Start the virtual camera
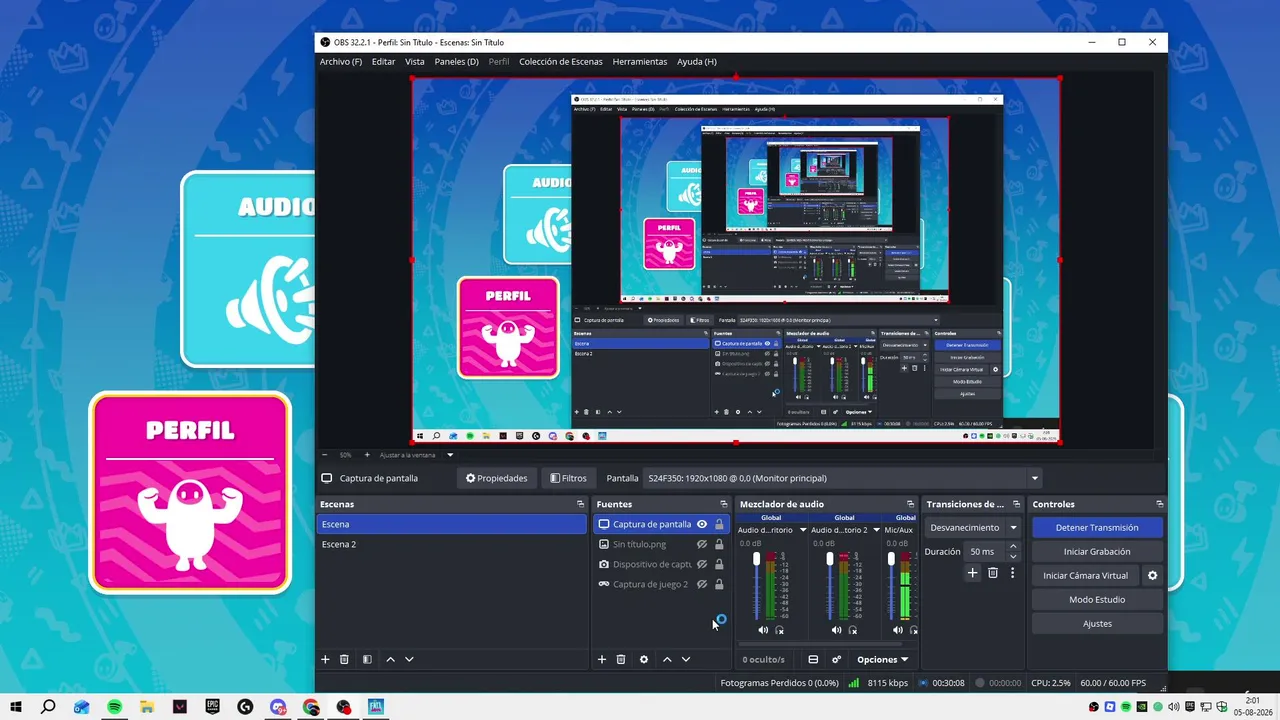The height and width of the screenshot is (720, 1280). click(1085, 575)
